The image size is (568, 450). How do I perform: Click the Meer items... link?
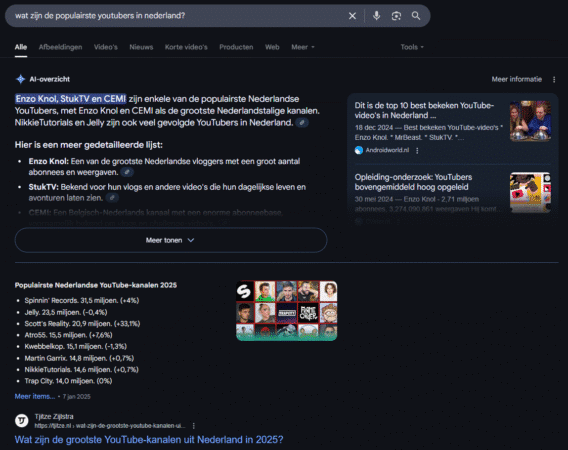[35, 396]
